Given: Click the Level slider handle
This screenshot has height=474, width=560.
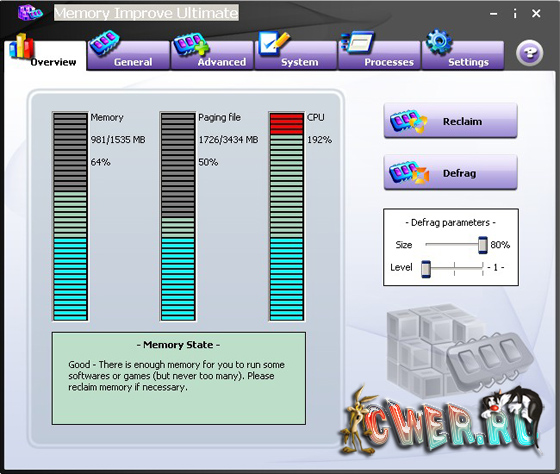Looking at the screenshot, I should tap(426, 269).
